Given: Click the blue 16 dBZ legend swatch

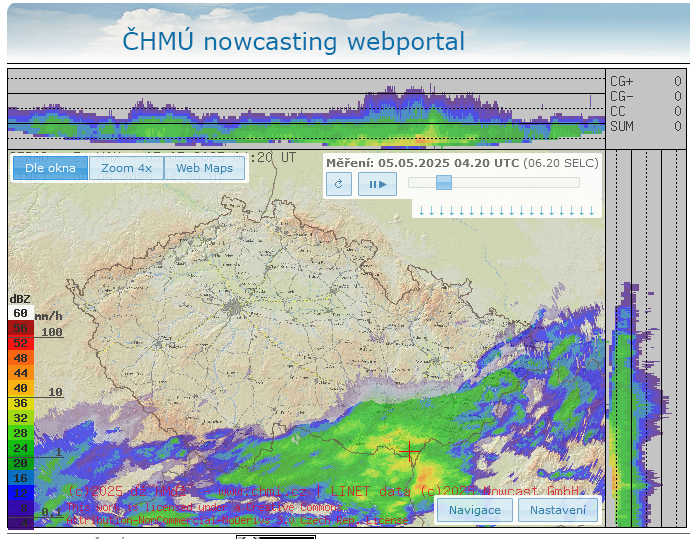Looking at the screenshot, I should point(21,478).
